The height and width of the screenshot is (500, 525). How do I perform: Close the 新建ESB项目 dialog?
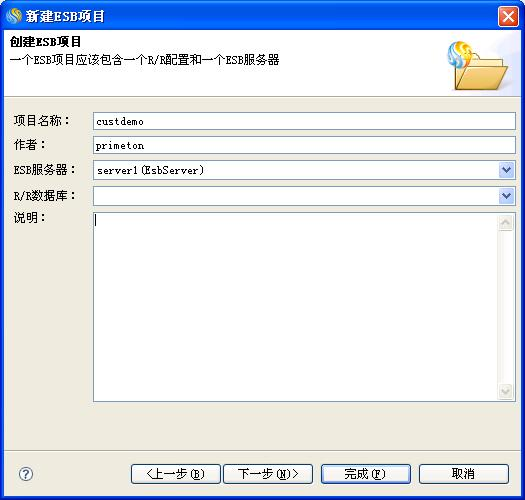click(x=508, y=16)
